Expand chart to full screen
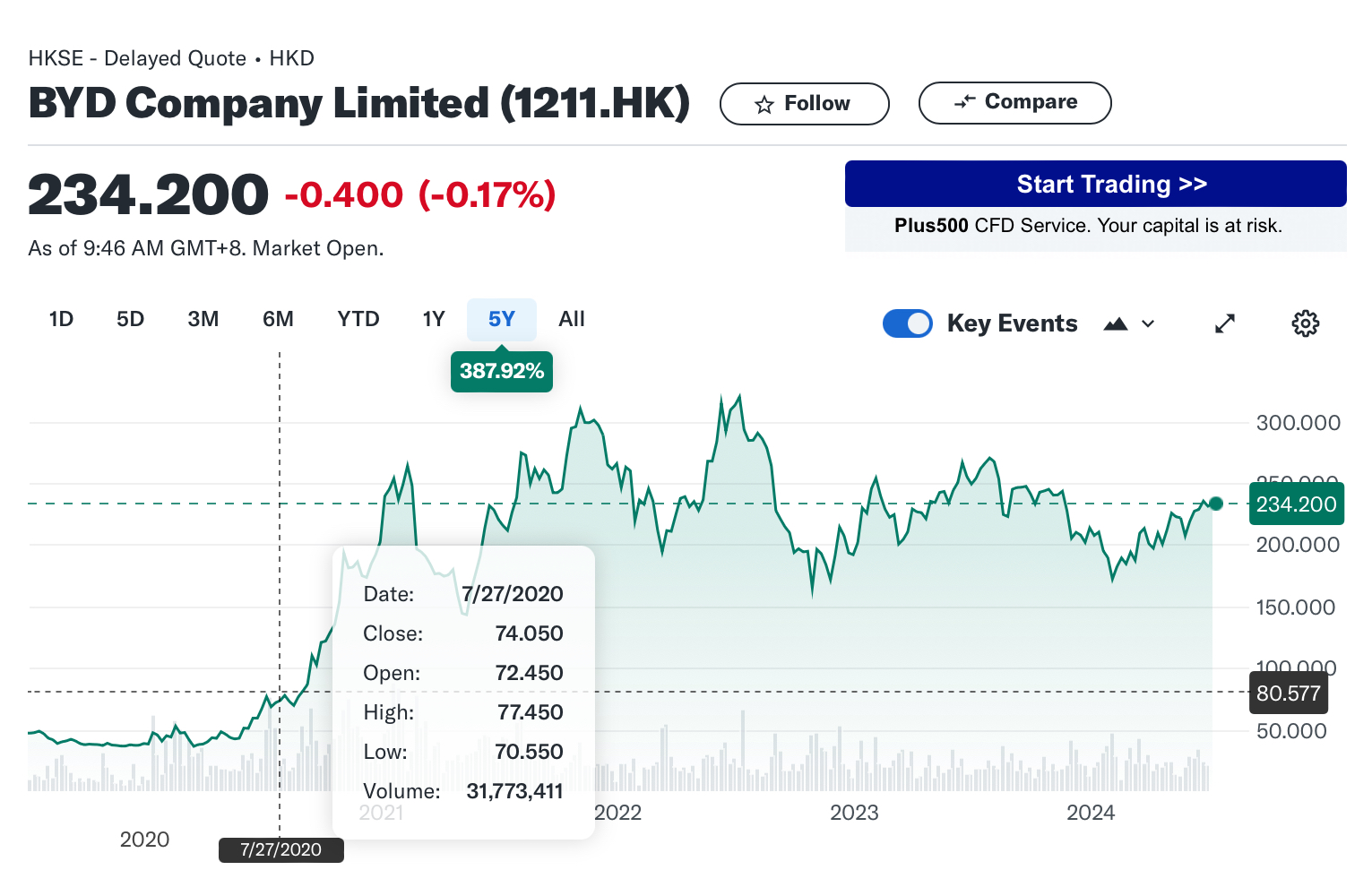1372x870 pixels. coord(1224,323)
